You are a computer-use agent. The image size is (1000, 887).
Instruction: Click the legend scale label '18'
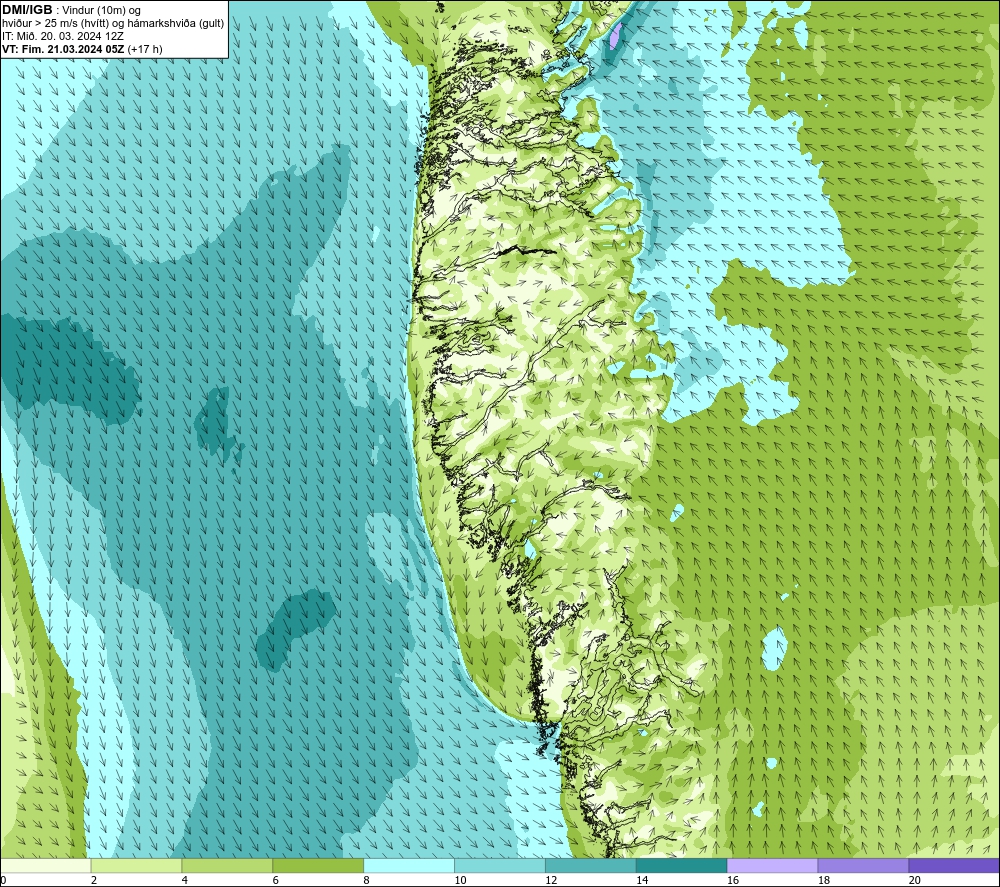823,880
